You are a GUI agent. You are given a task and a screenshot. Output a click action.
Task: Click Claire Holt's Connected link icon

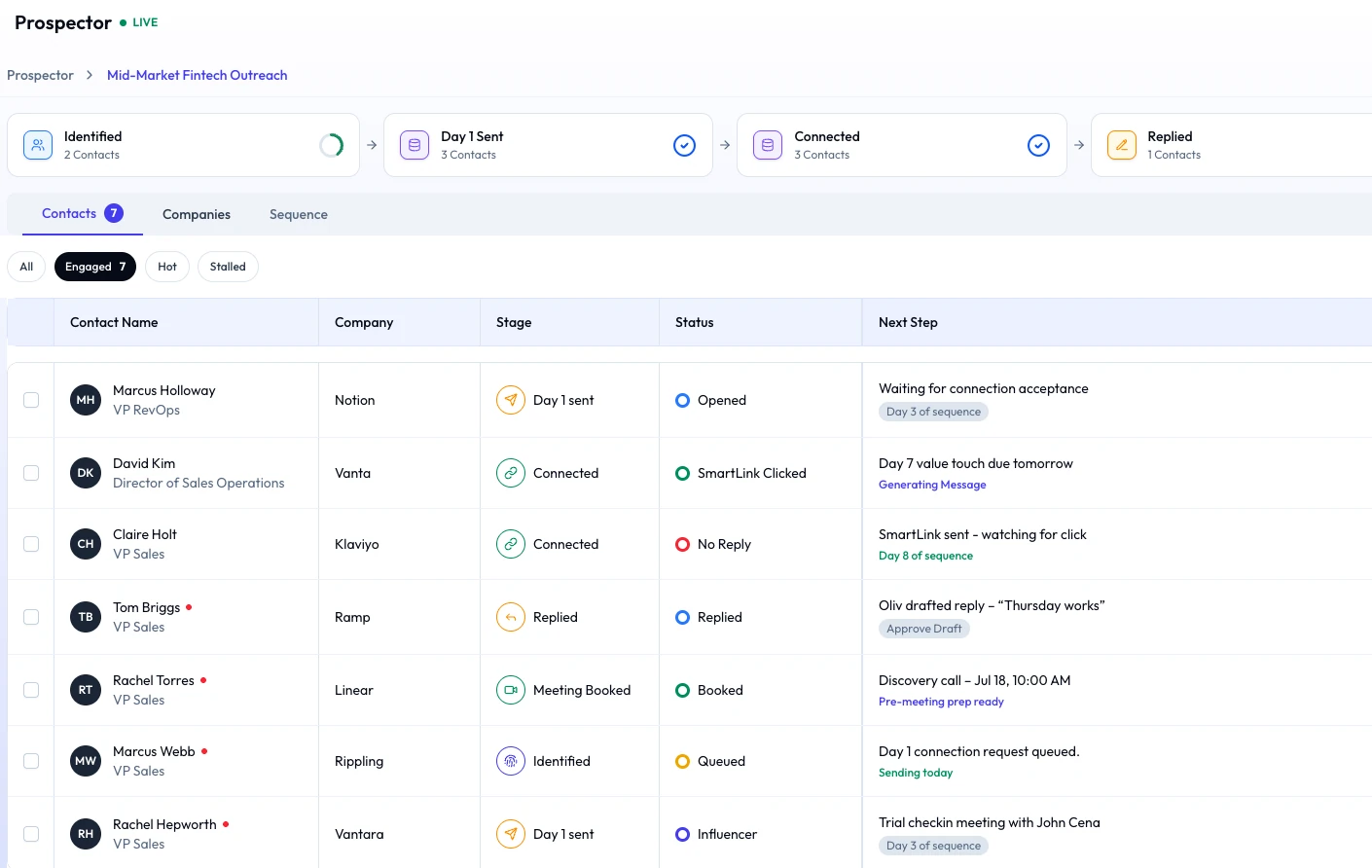point(511,544)
